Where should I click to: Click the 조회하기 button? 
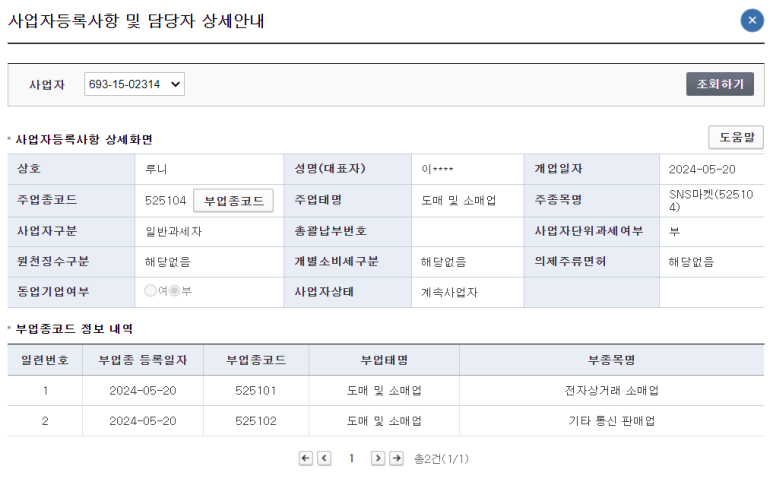[720, 84]
